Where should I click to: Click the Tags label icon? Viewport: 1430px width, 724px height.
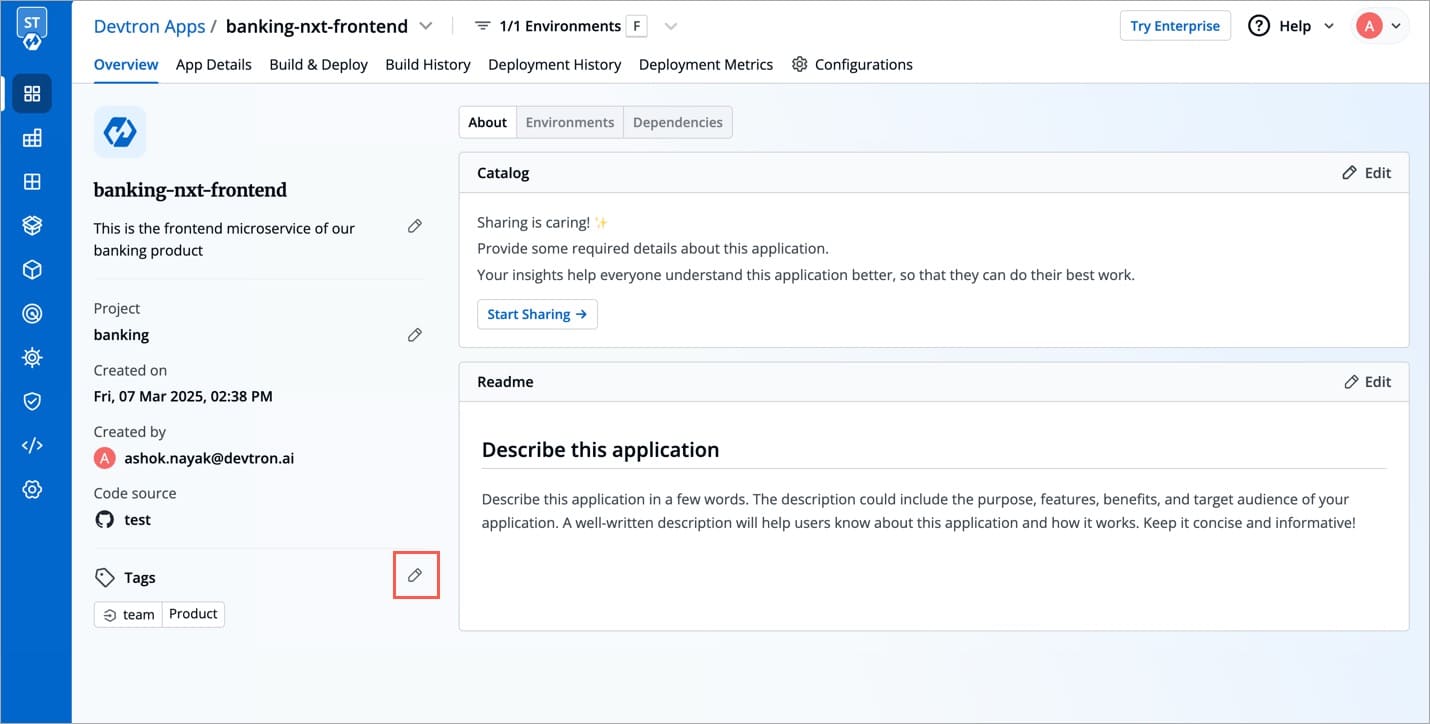(x=104, y=577)
